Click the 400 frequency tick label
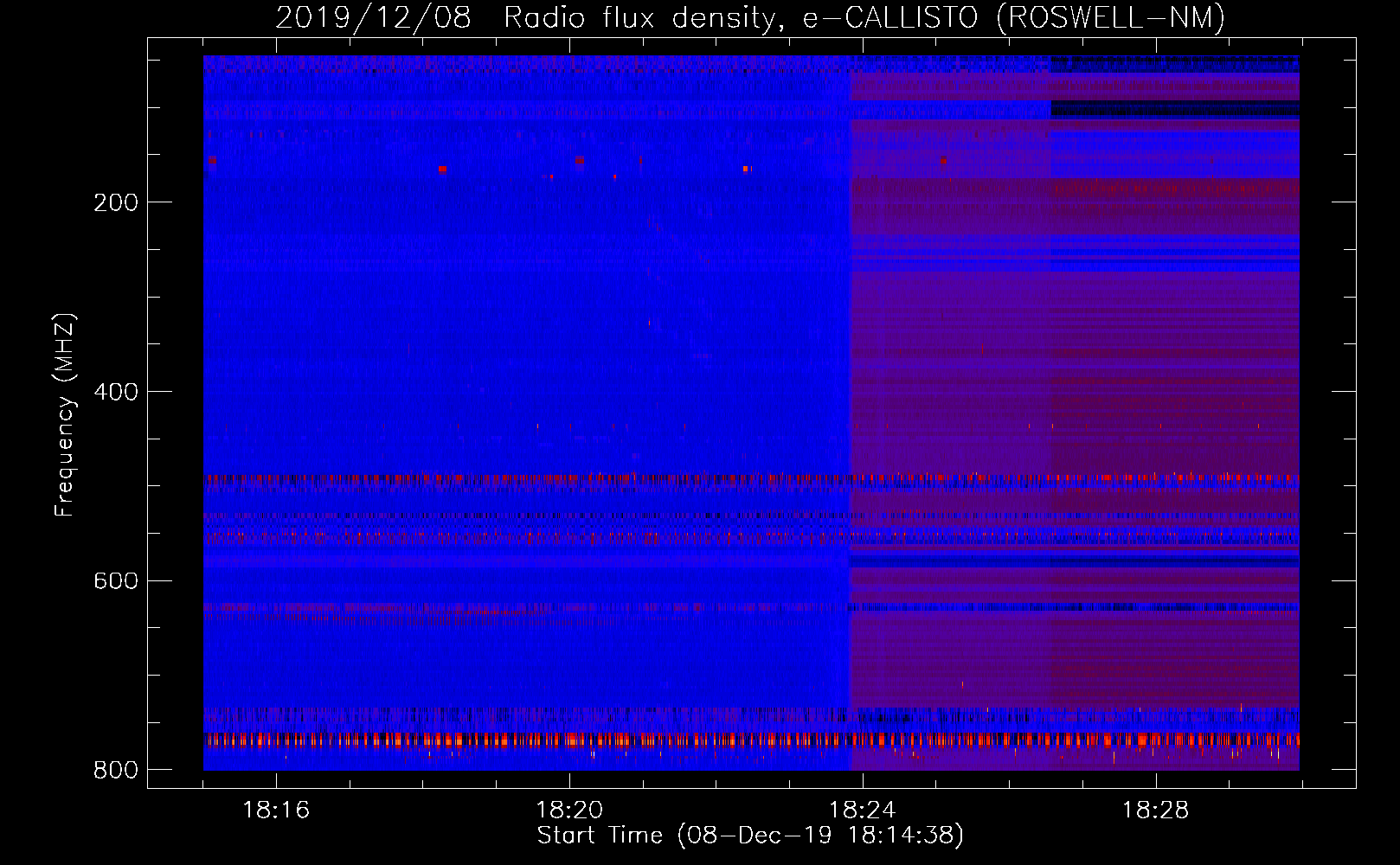Image resolution: width=1400 pixels, height=865 pixels. click(x=116, y=392)
